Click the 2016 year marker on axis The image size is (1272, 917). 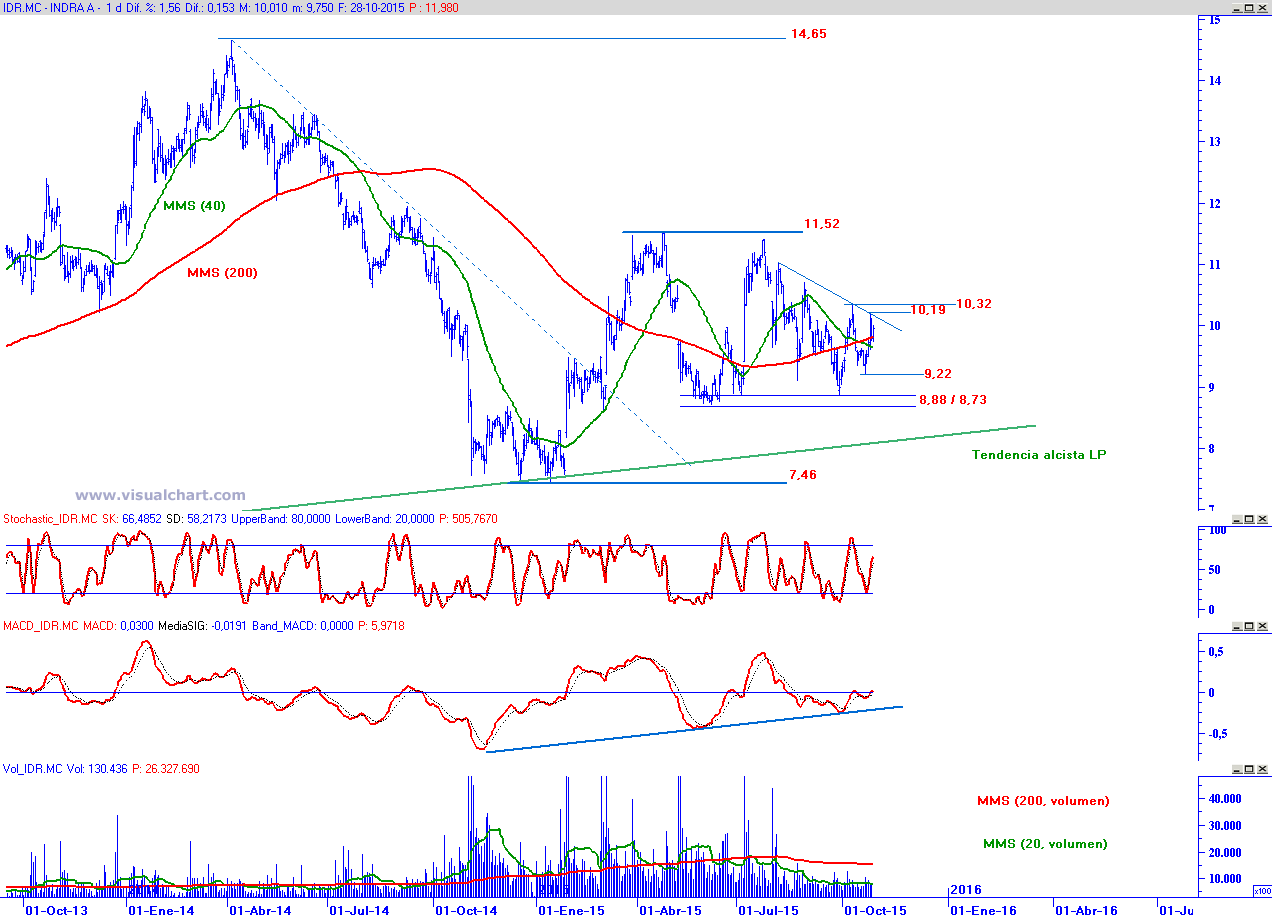pos(964,890)
